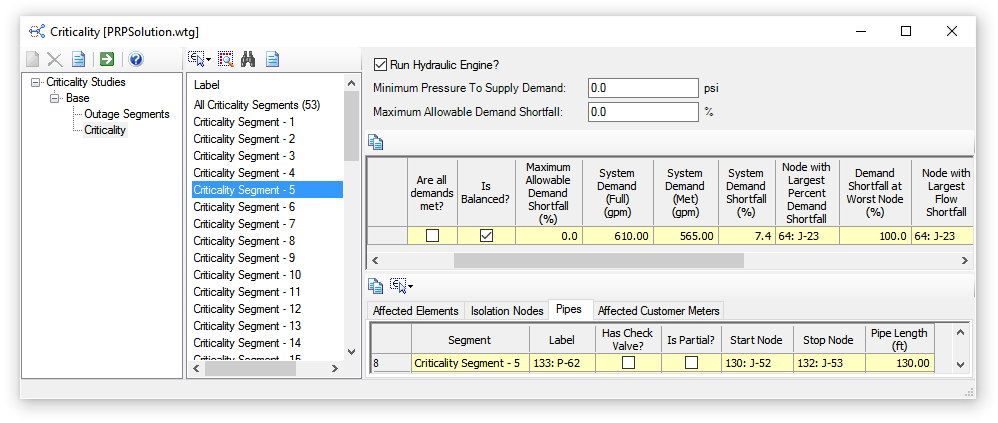This screenshot has height=423, width=998.
Task: Collapse the Criticality Studies tree node
Action: pyautogui.click(x=37, y=82)
